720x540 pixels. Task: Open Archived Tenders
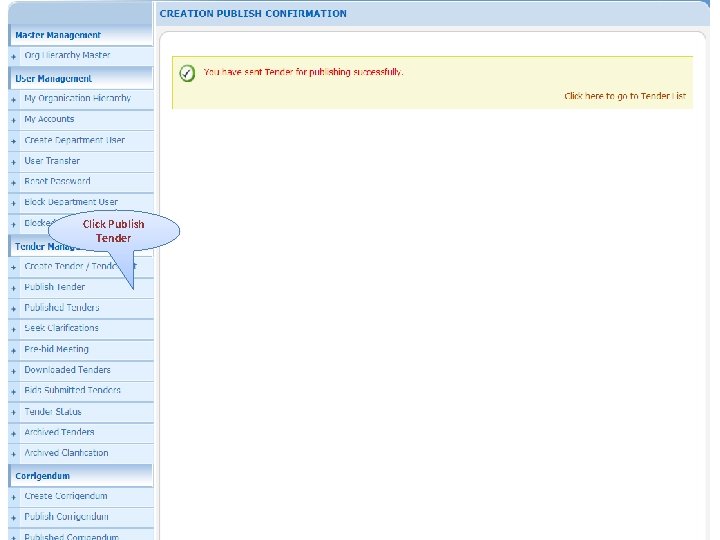click(x=59, y=432)
